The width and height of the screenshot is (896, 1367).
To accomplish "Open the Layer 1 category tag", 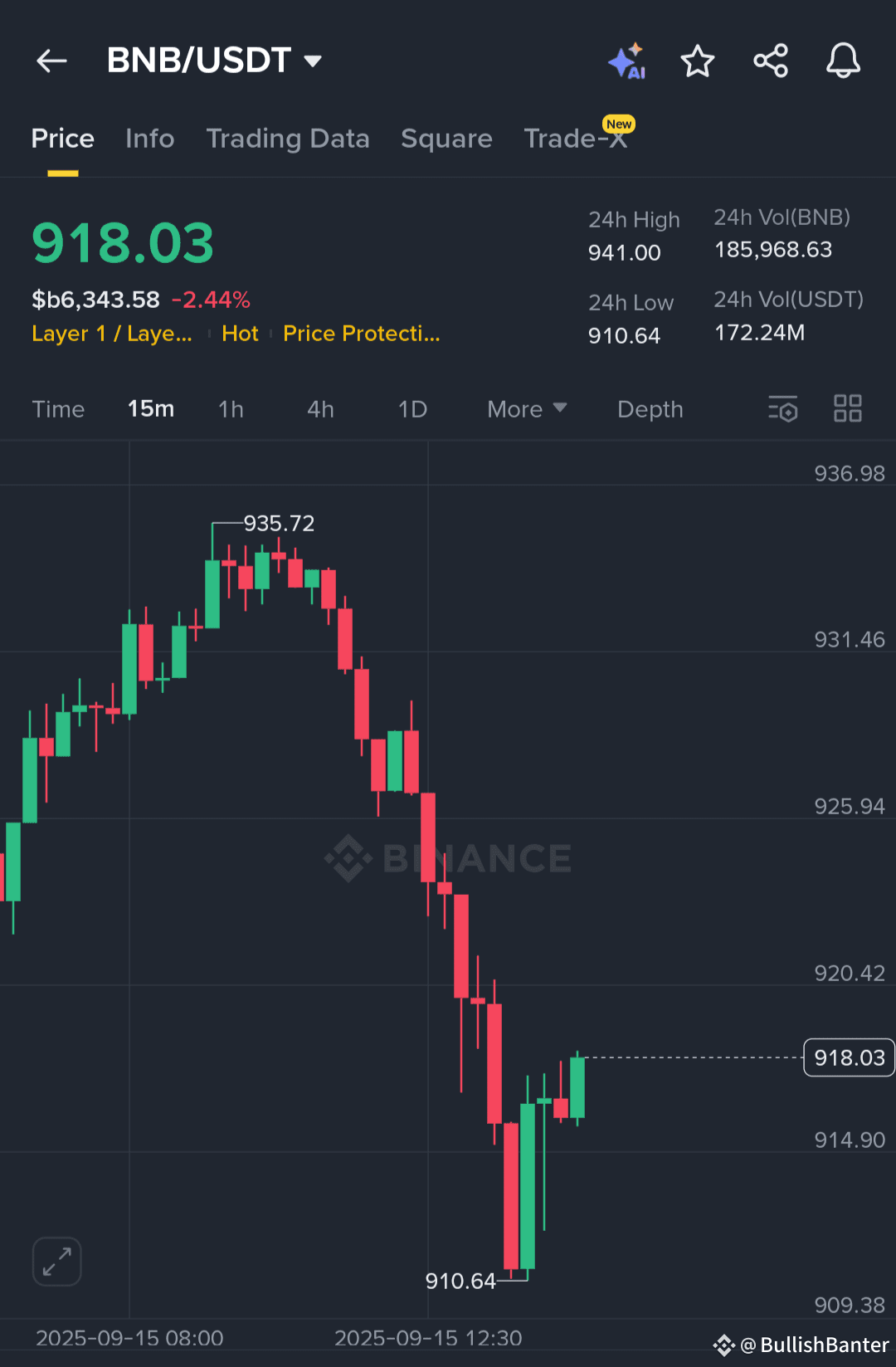I will (x=111, y=334).
